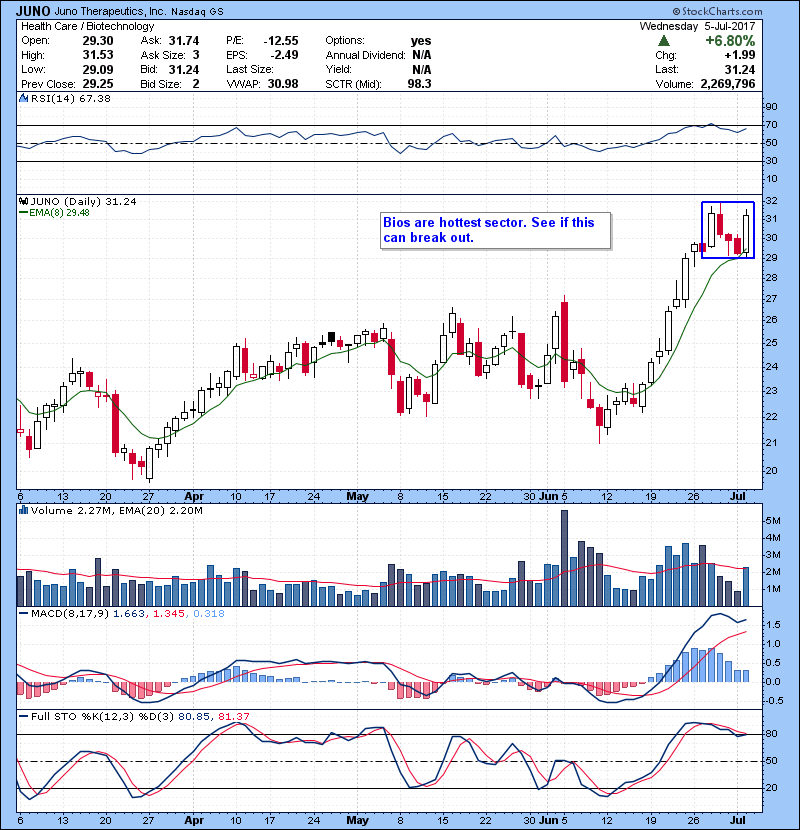Image resolution: width=800 pixels, height=830 pixels.
Task: Click the Yield label
Action: pos(338,69)
